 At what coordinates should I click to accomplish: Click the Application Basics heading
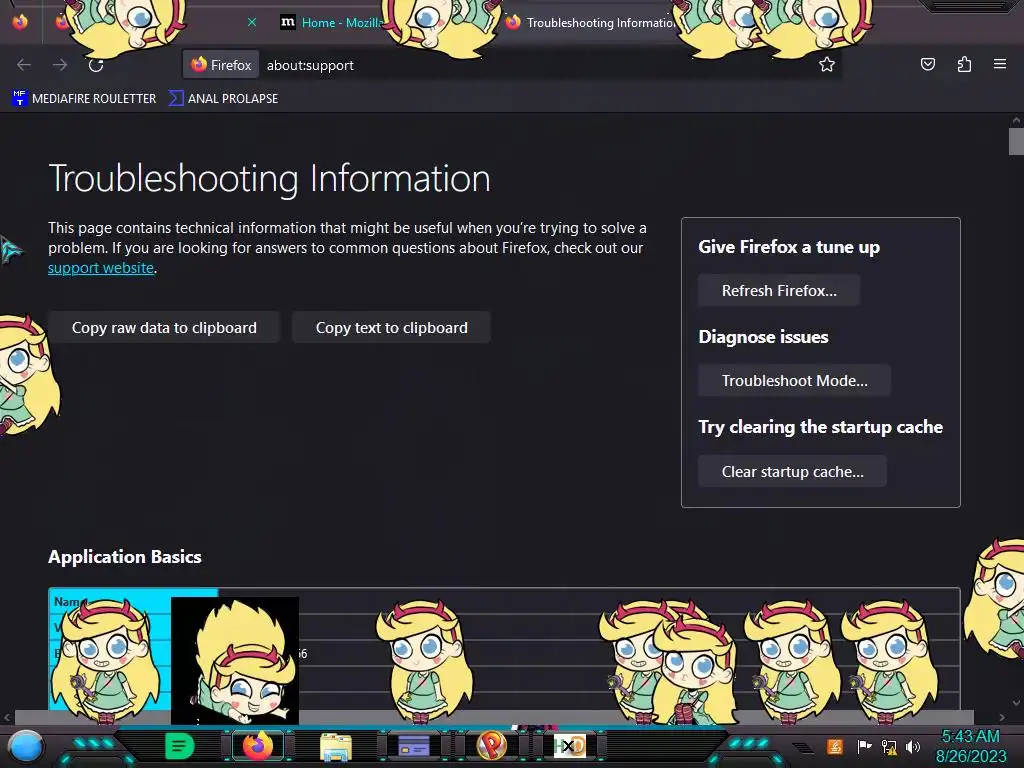pyautogui.click(x=125, y=556)
